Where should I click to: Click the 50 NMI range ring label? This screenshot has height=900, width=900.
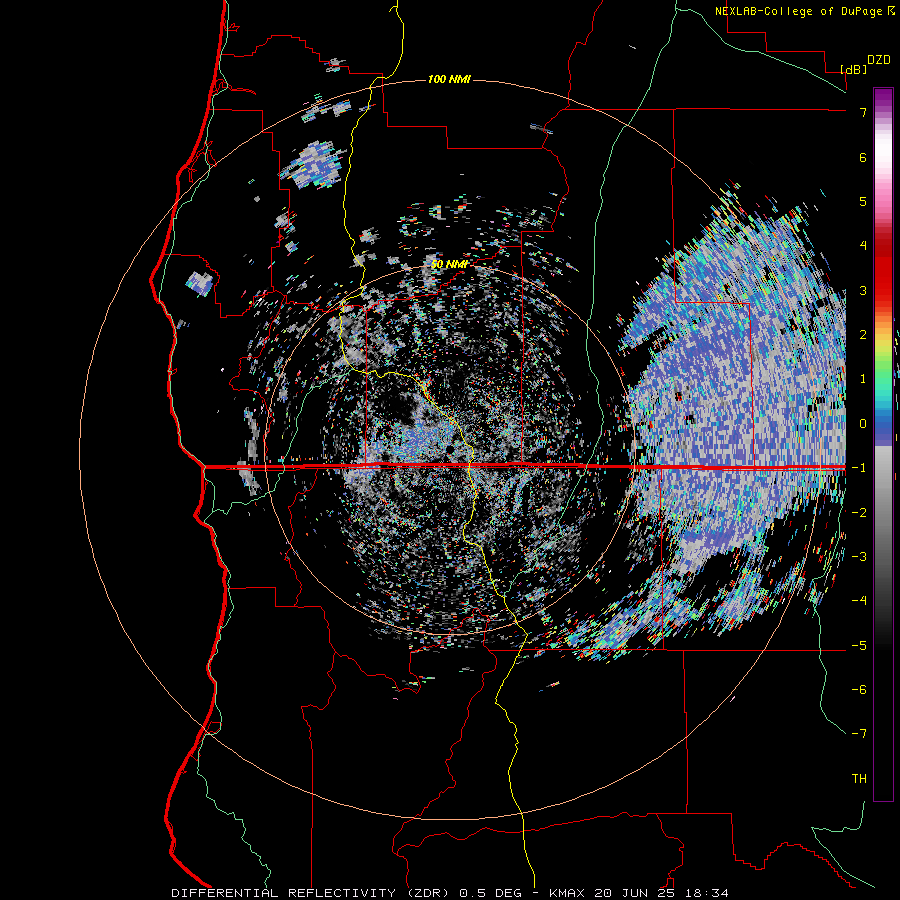tap(449, 264)
